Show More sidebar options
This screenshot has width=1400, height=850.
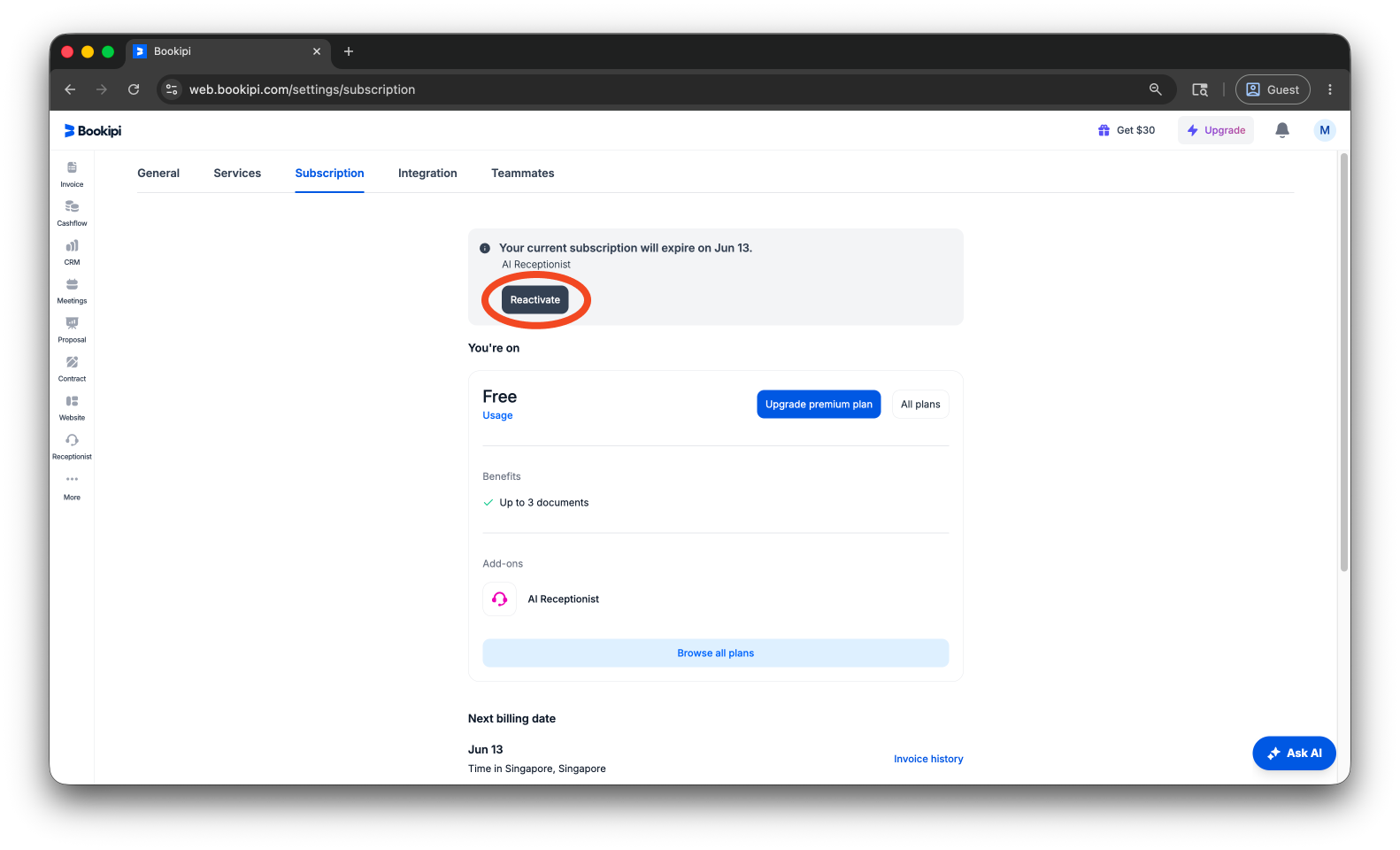[x=72, y=487]
